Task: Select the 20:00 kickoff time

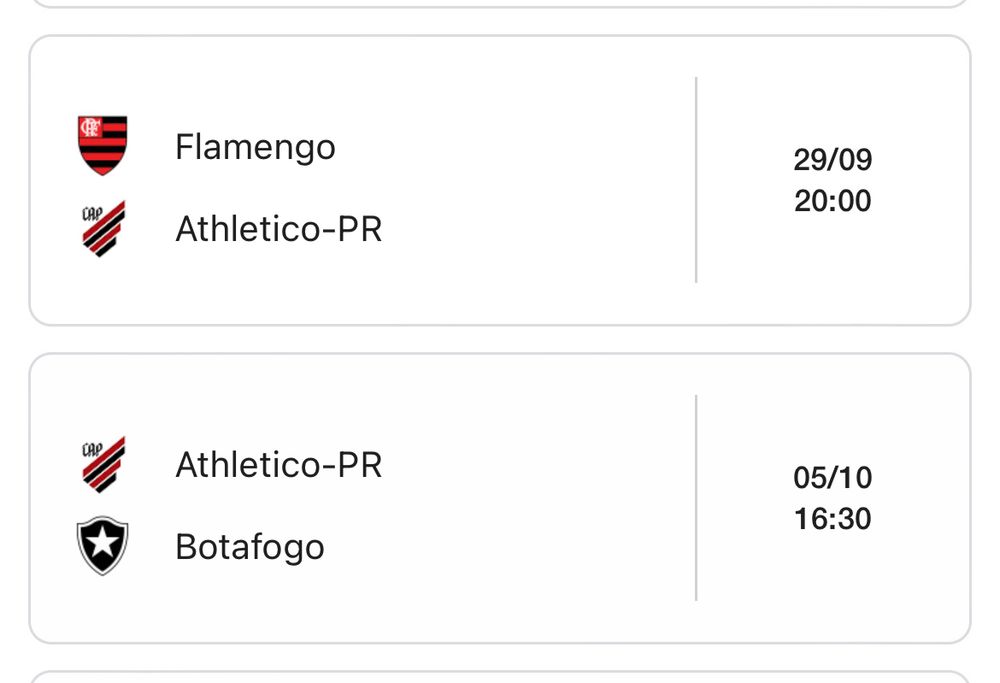Action: pyautogui.click(x=832, y=201)
